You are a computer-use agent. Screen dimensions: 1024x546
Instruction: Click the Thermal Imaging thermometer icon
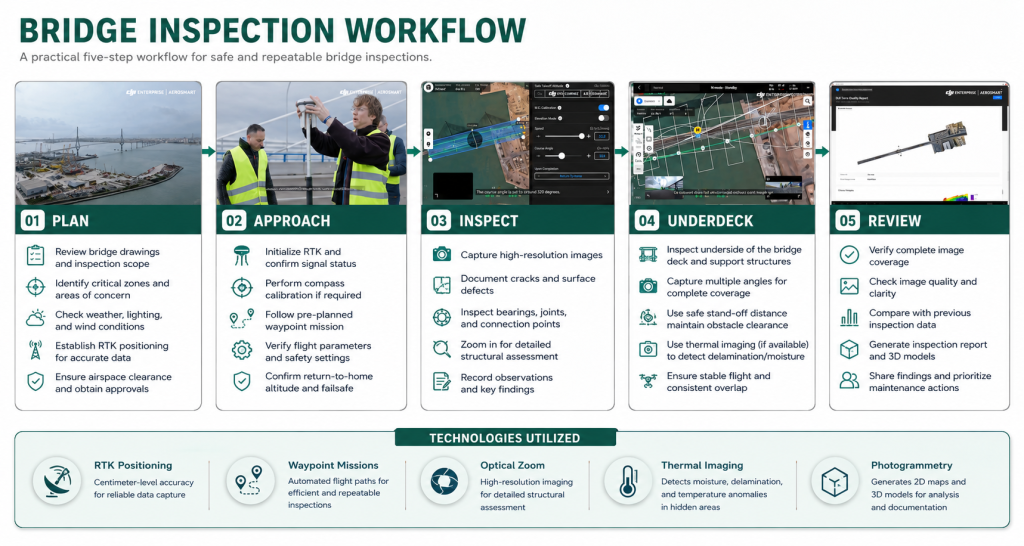click(628, 481)
